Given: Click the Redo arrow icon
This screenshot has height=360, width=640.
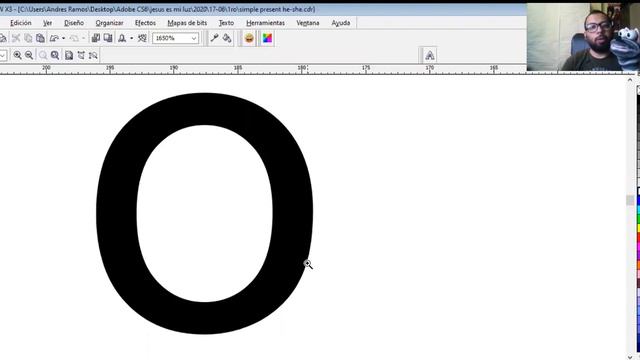Looking at the screenshot, I should [74, 38].
